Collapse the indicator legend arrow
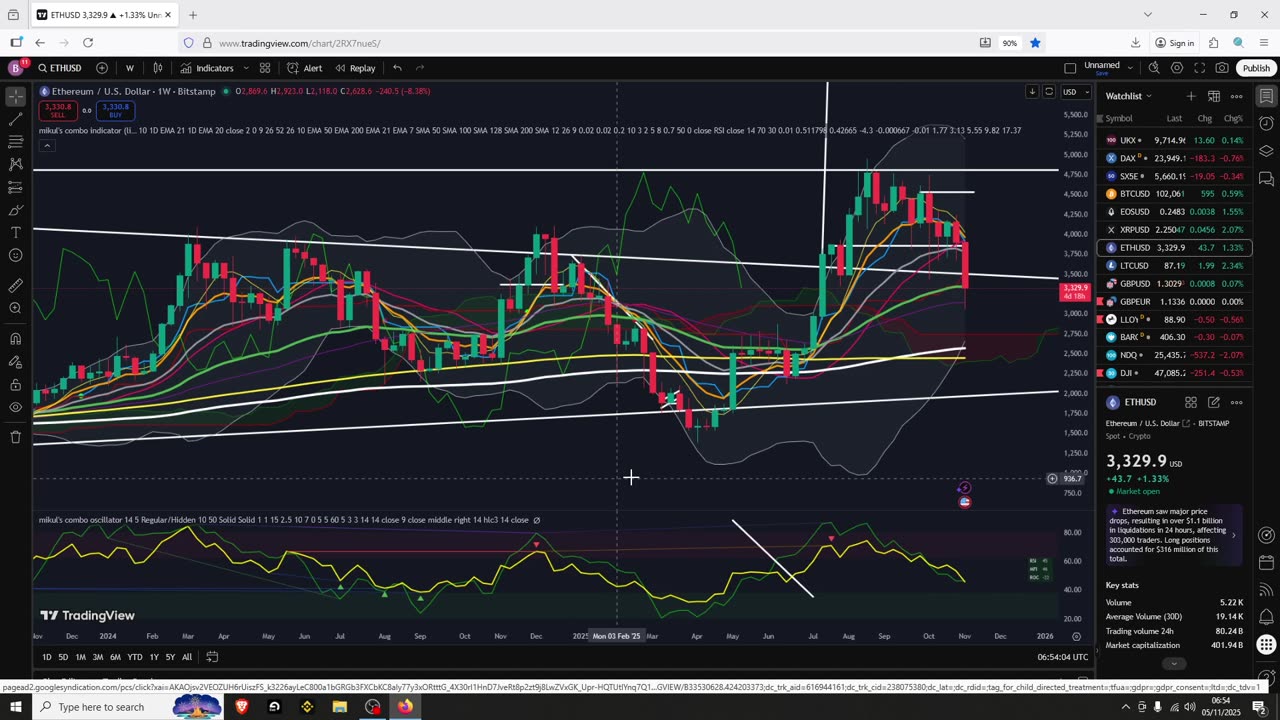 click(x=46, y=146)
